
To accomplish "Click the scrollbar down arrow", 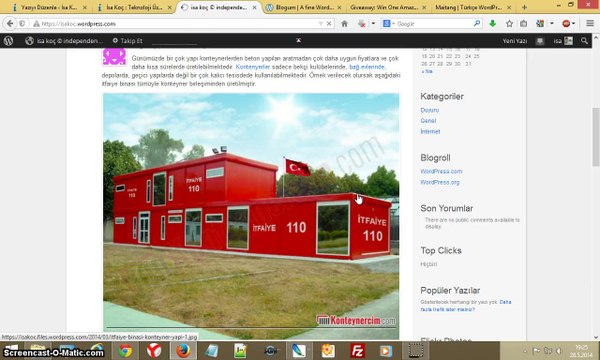I will point(596,337).
